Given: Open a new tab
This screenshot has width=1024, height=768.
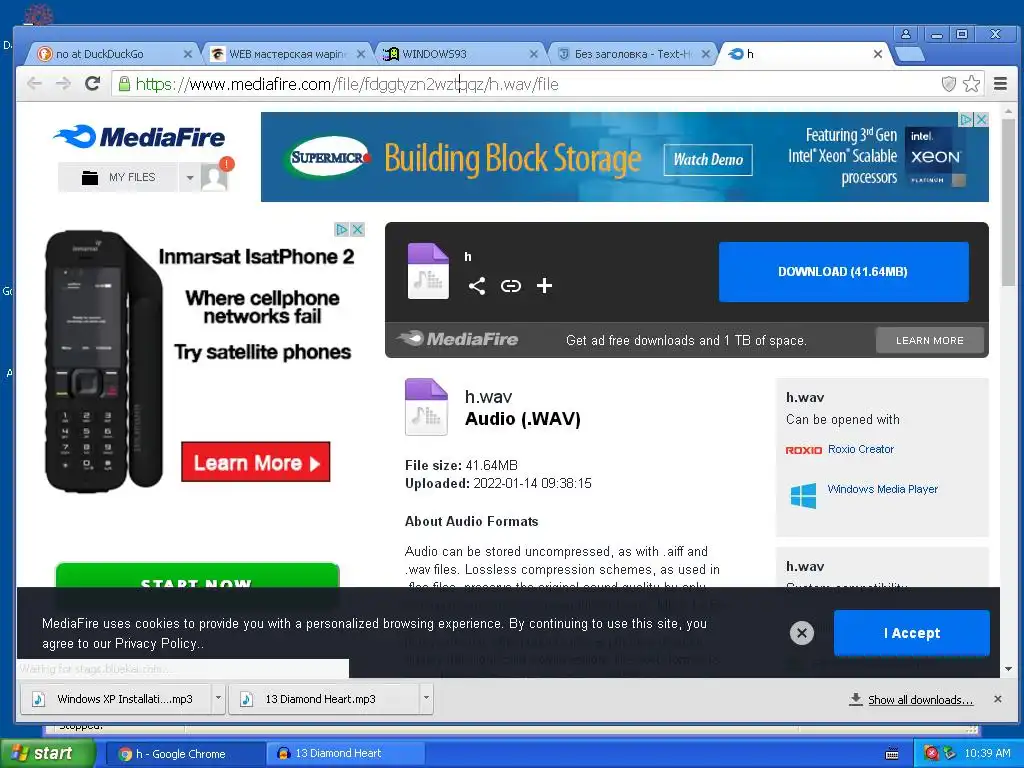Looking at the screenshot, I should tap(910, 55).
